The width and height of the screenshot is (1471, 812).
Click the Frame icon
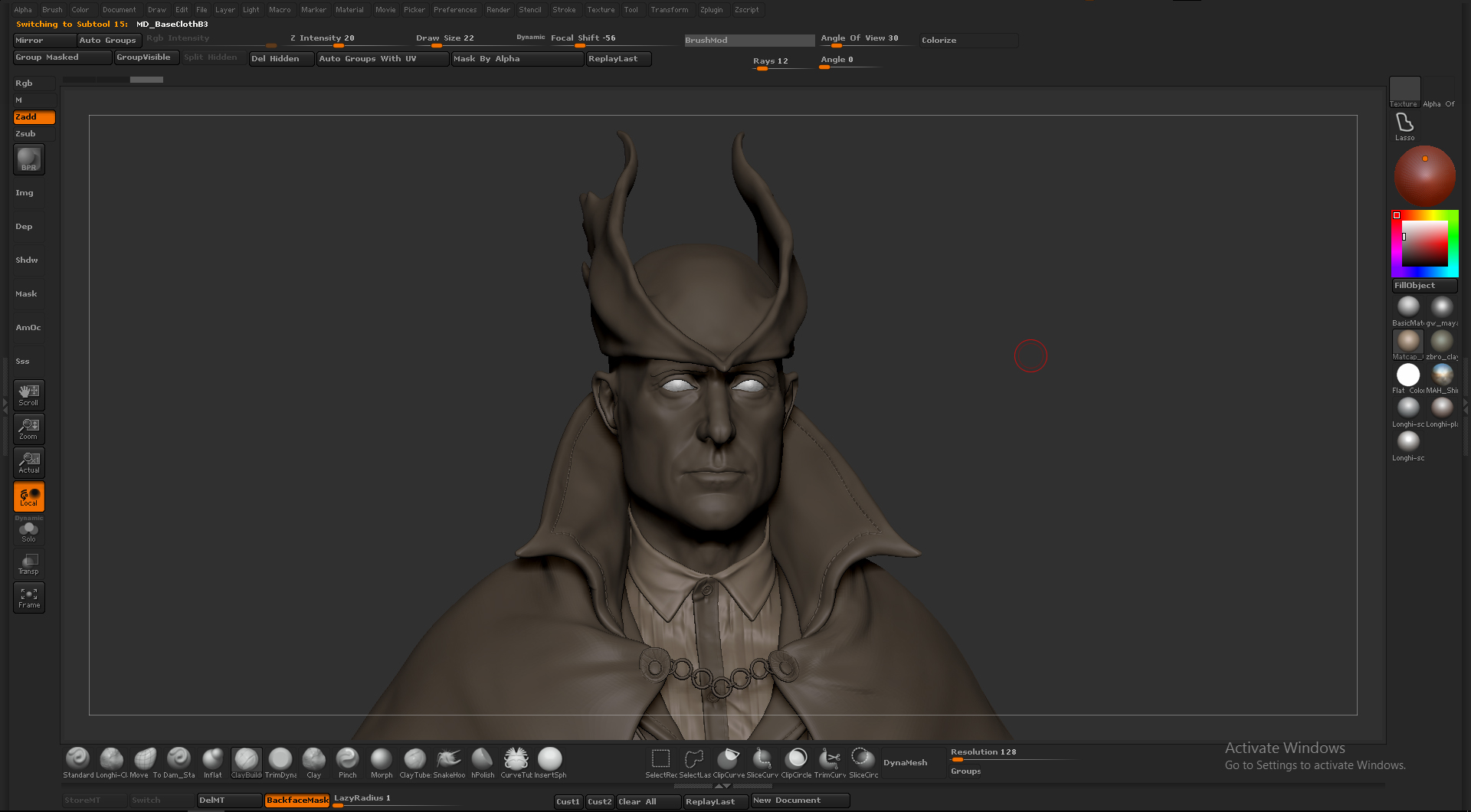click(x=29, y=598)
